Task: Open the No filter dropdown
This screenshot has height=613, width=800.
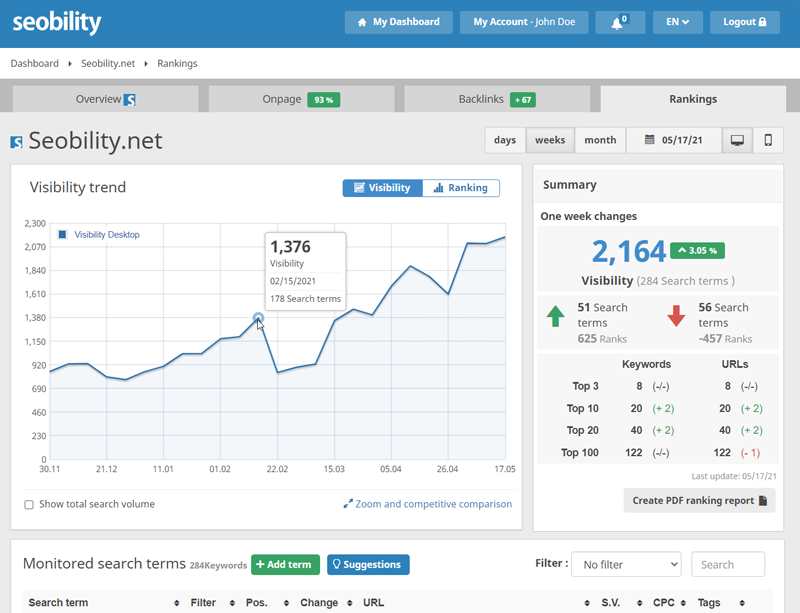Action: [626, 564]
